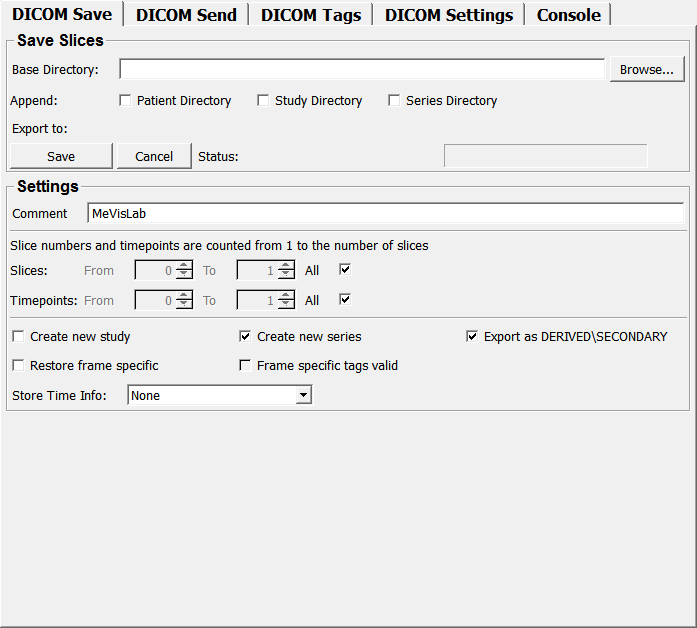Enable Frame specific tags valid
Image resolution: width=697 pixels, height=628 pixels.
coord(245,366)
